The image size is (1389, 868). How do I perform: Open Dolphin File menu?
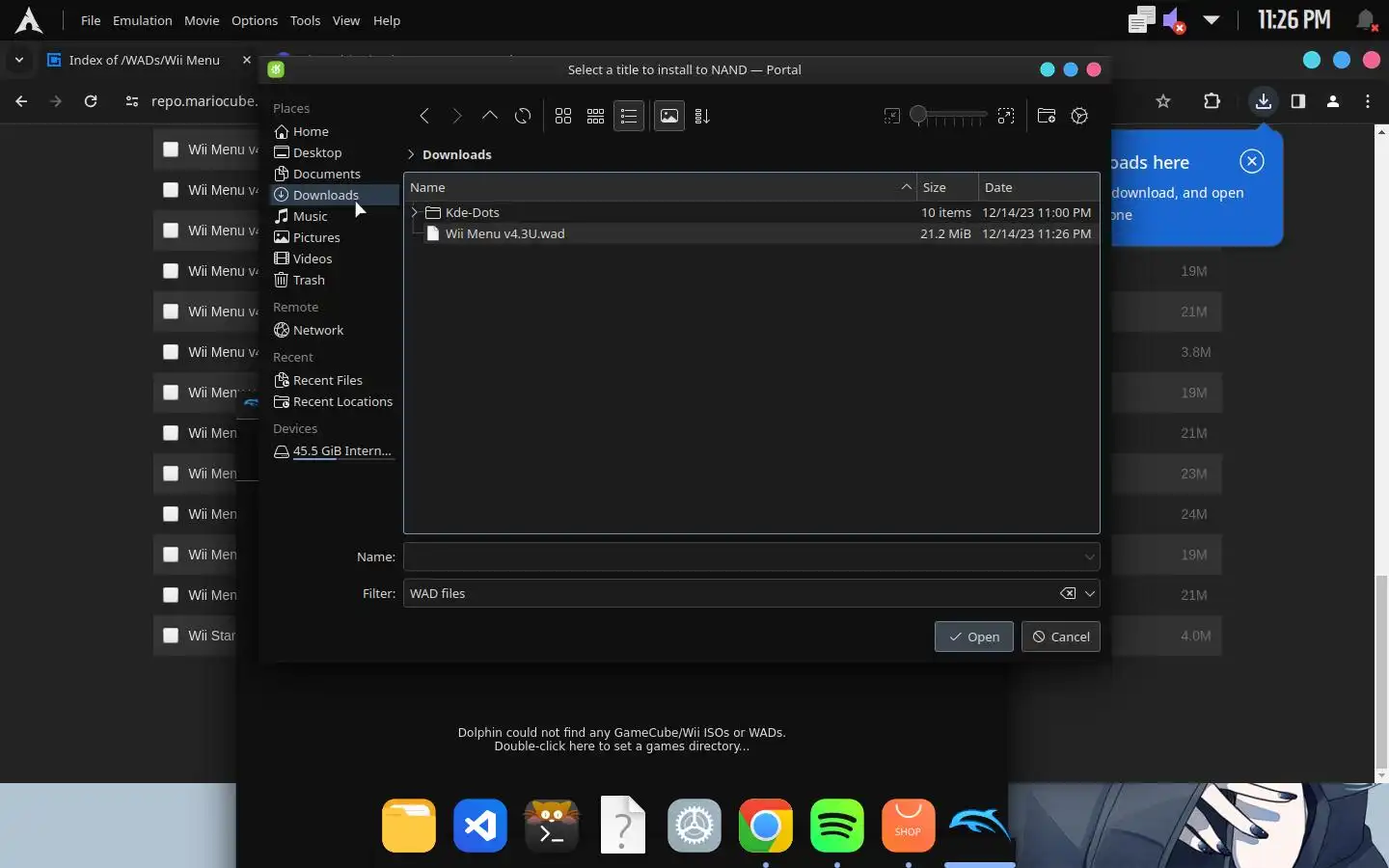point(91,20)
